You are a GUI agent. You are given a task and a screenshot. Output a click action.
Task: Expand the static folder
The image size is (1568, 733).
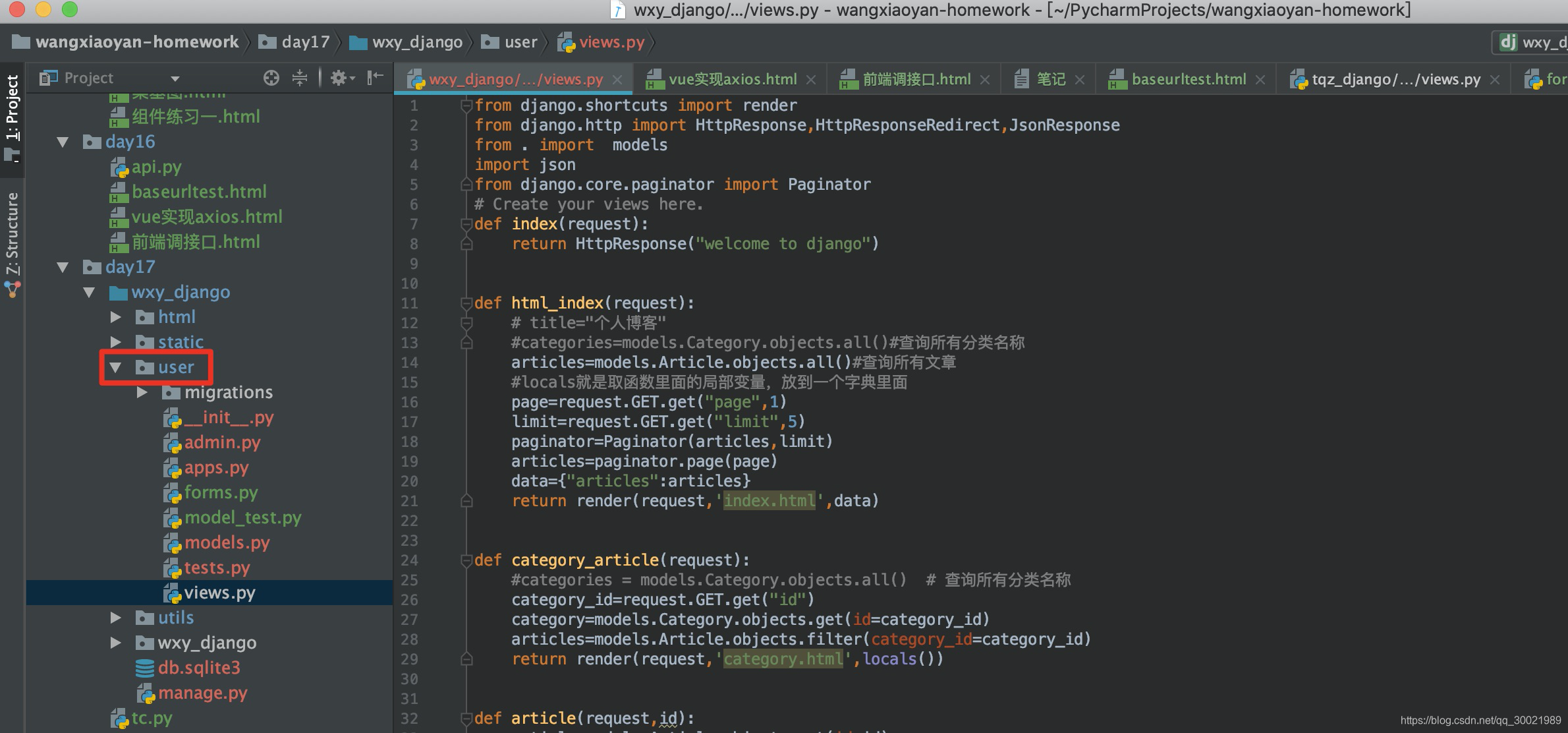(x=115, y=342)
